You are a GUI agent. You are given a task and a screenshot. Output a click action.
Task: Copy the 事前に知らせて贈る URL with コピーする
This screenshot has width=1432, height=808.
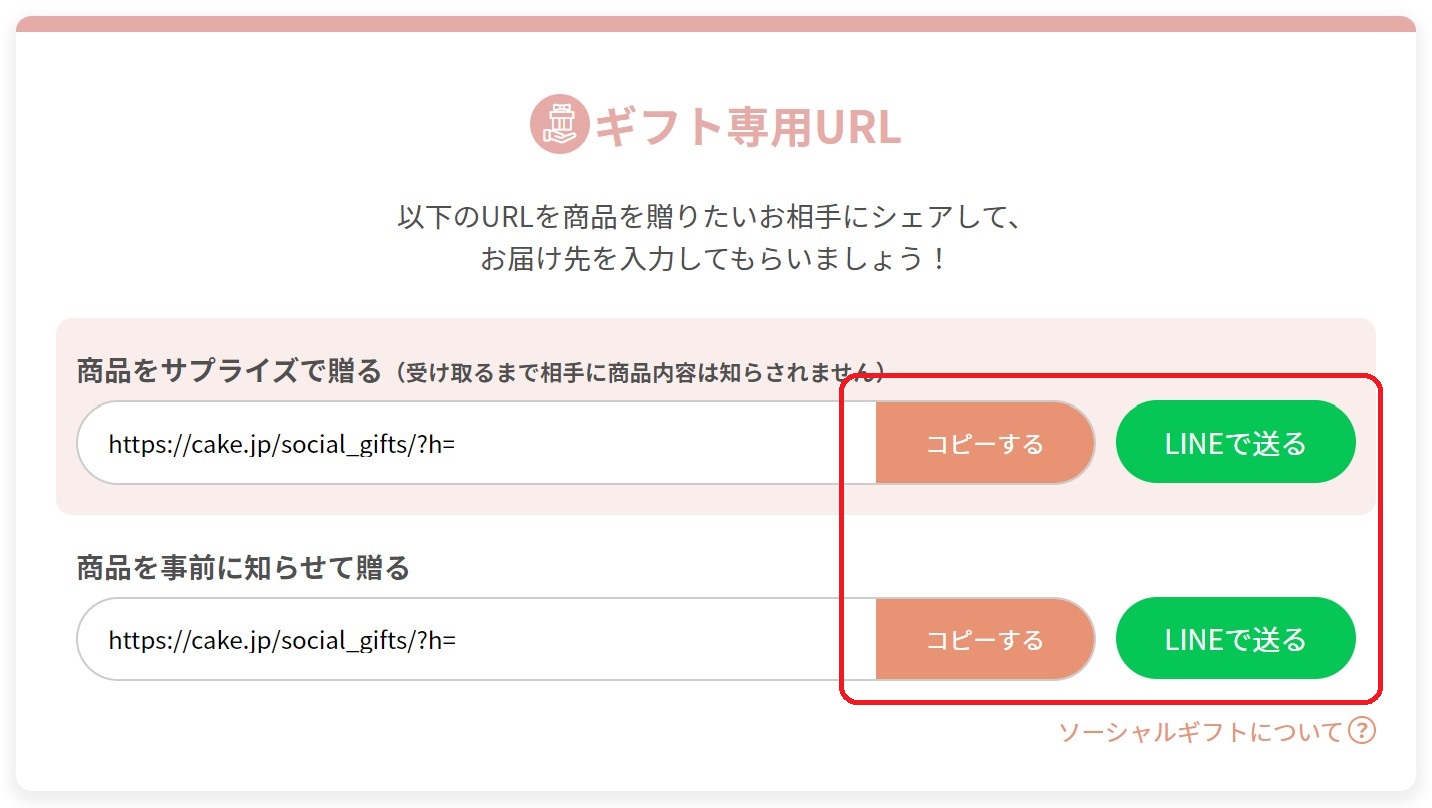985,639
